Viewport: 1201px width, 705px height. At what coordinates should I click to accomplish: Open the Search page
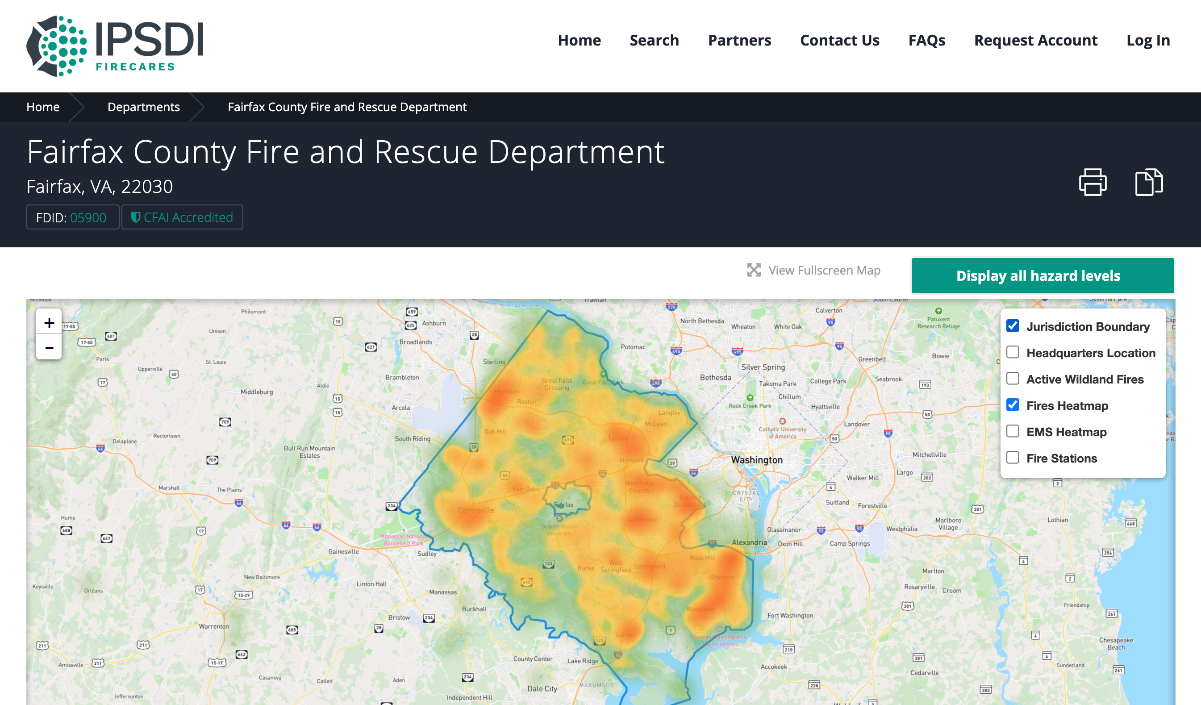[x=654, y=40]
